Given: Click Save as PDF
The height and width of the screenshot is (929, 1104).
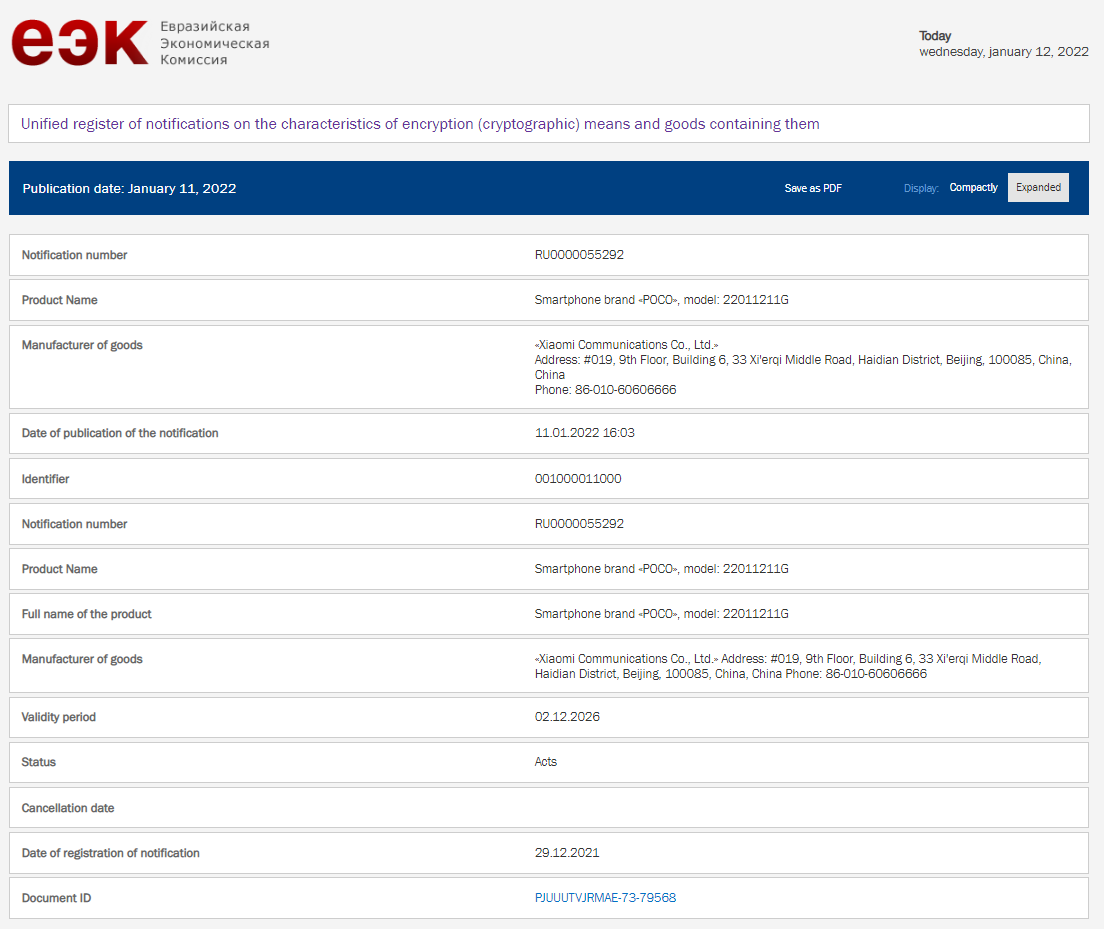Looking at the screenshot, I should [x=813, y=188].
